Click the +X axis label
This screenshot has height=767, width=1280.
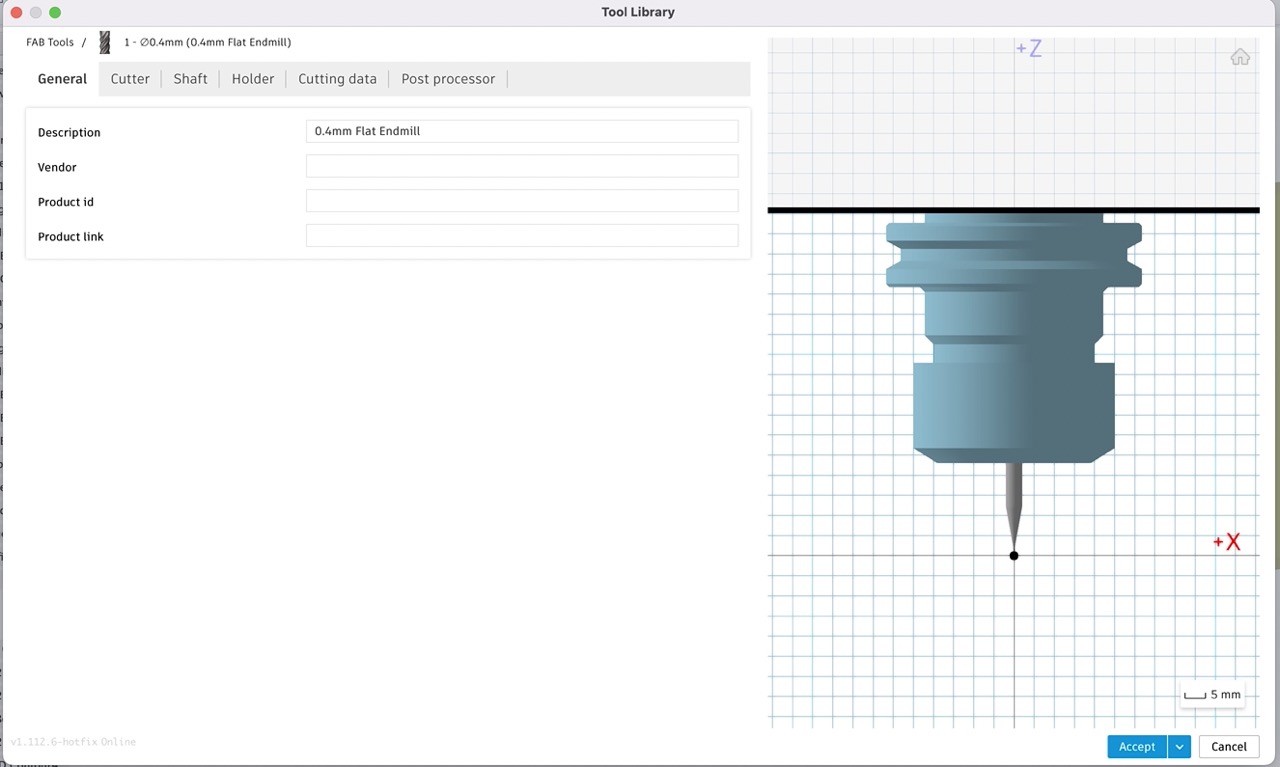(1227, 542)
